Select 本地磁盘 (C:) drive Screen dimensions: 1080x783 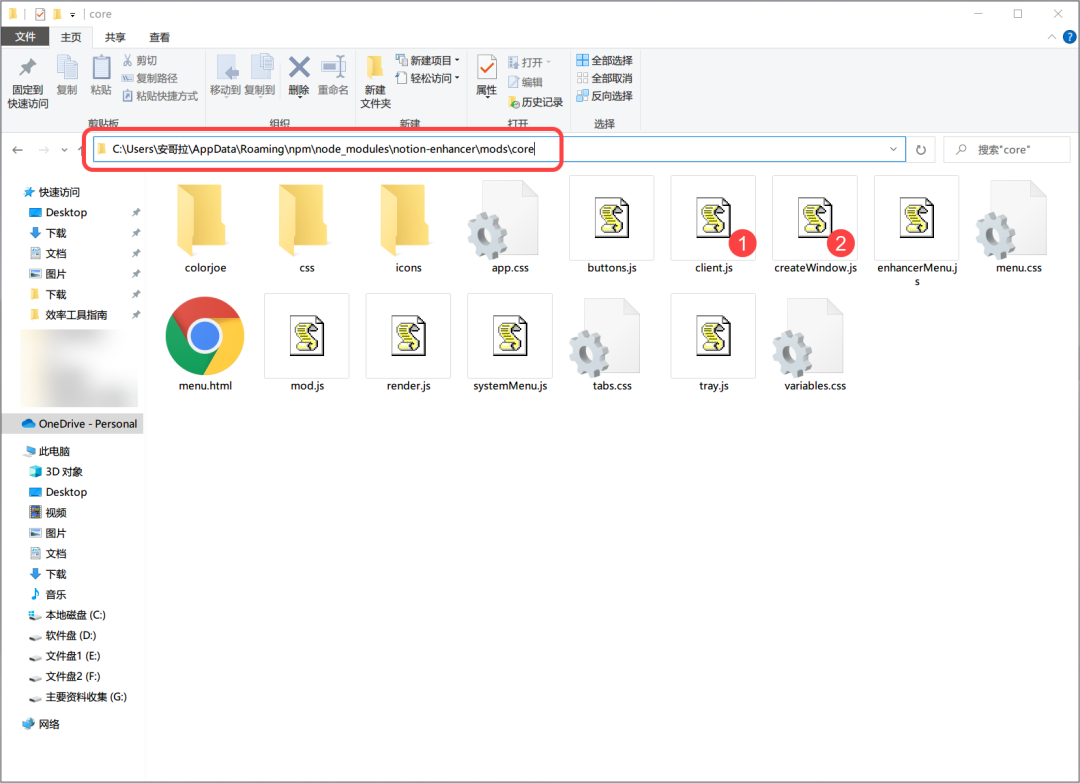(68, 615)
